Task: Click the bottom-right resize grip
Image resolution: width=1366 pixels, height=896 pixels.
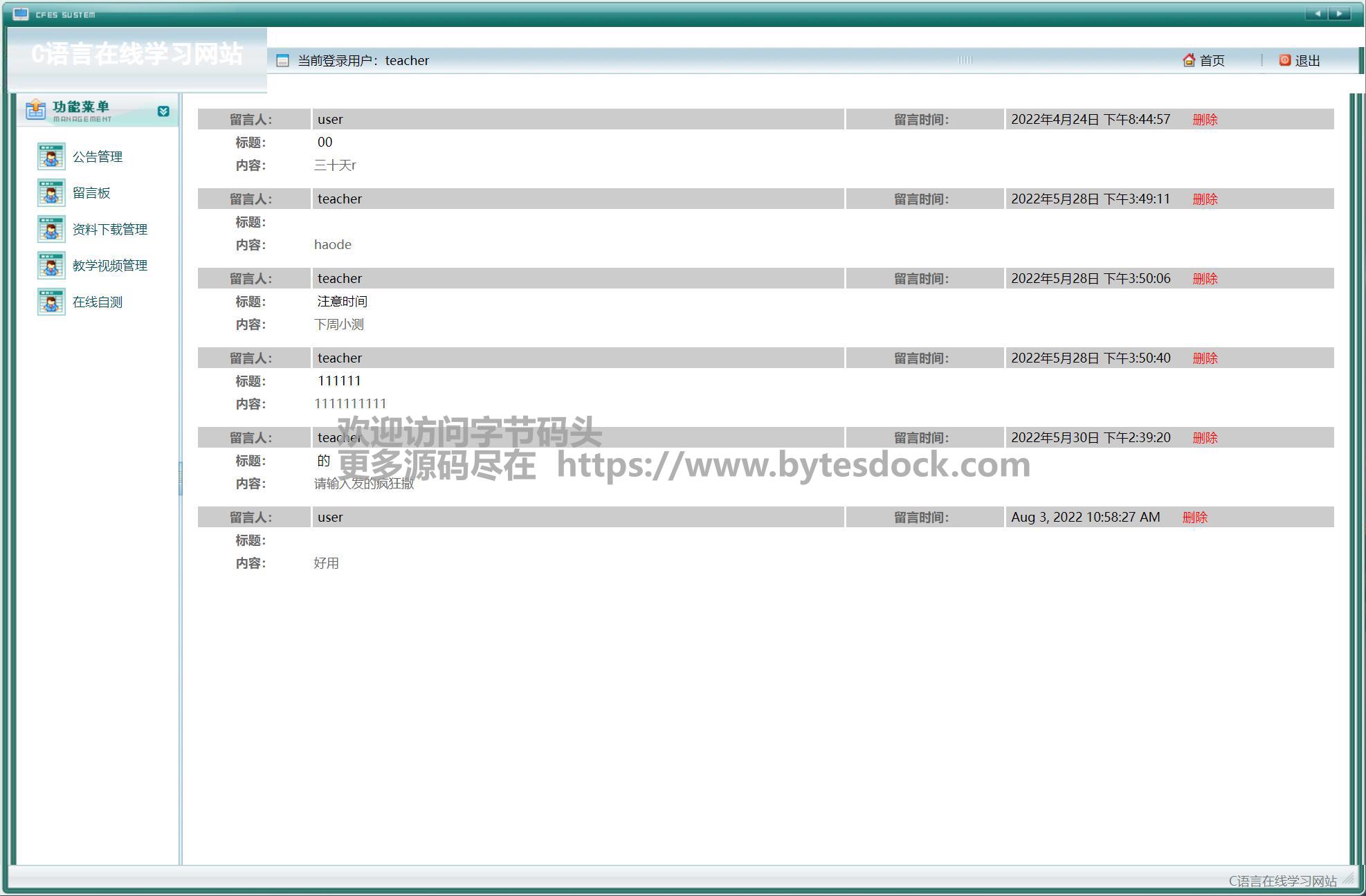Action: [1348, 879]
